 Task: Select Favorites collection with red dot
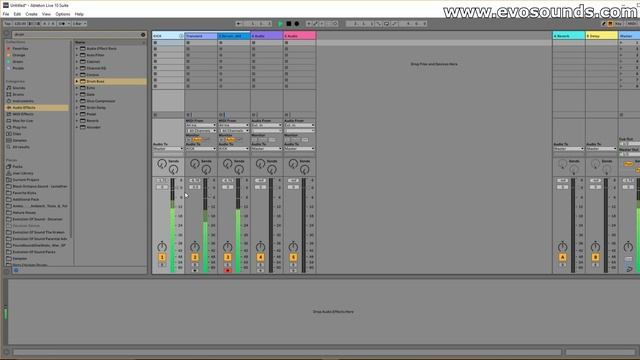[x=20, y=49]
